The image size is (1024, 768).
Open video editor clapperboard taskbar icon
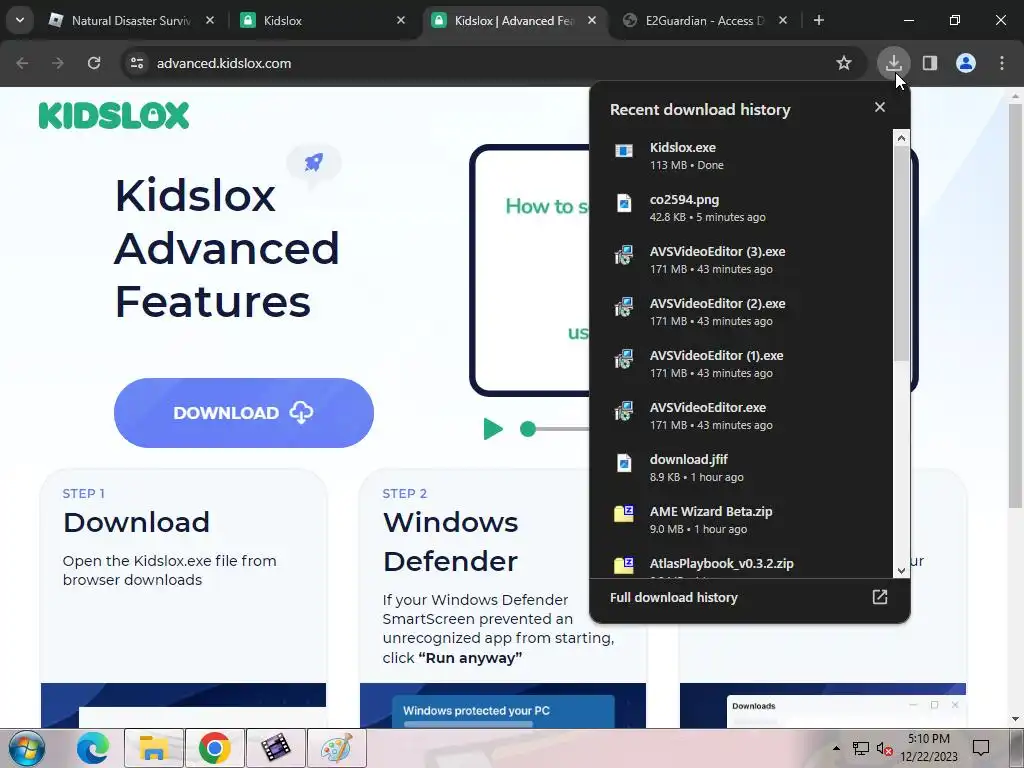[276, 748]
